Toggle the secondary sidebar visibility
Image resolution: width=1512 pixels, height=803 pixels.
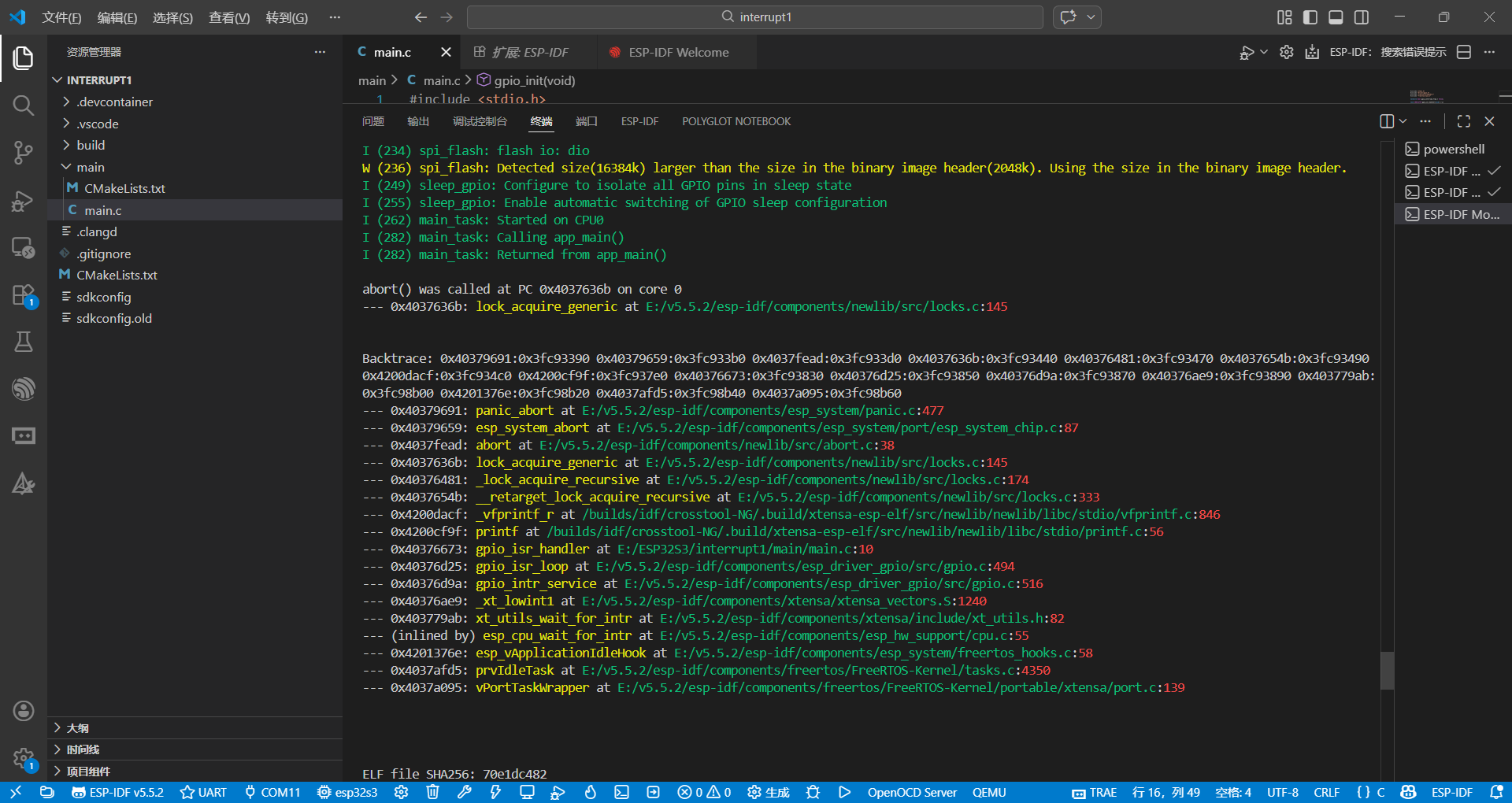click(1362, 17)
